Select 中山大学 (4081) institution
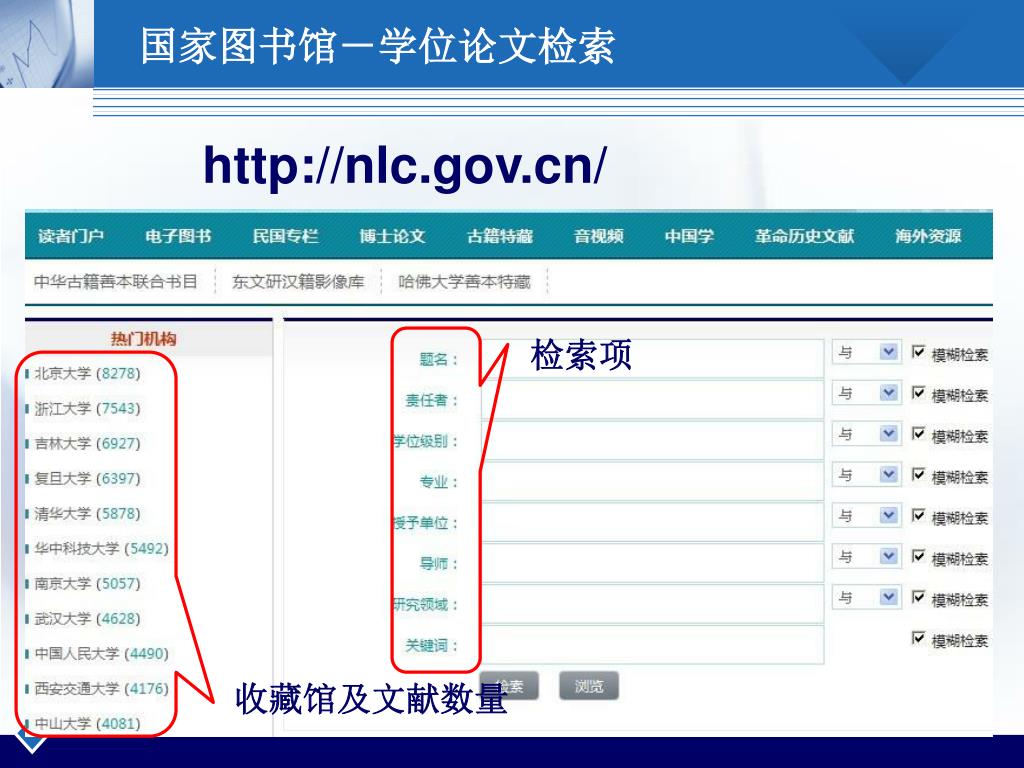Image resolution: width=1024 pixels, height=768 pixels. pos(88,724)
